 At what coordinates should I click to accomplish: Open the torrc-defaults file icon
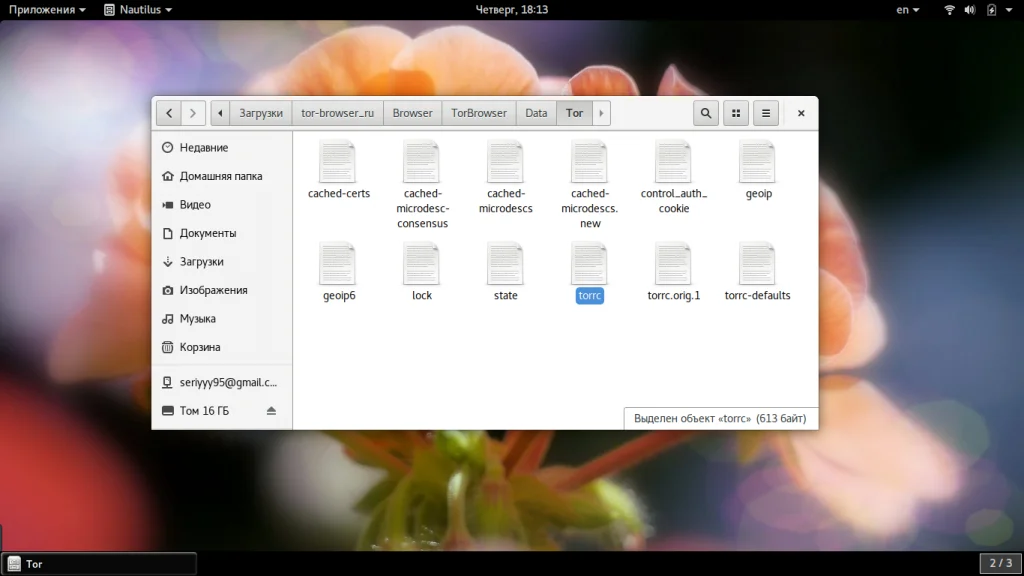point(757,265)
